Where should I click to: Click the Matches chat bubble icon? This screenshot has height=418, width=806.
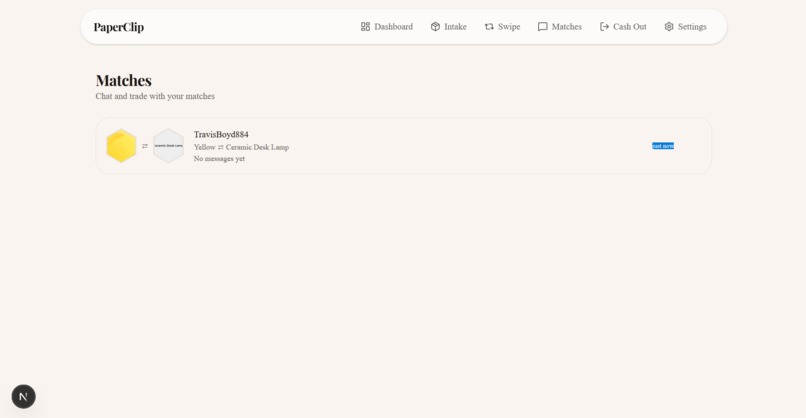542,27
